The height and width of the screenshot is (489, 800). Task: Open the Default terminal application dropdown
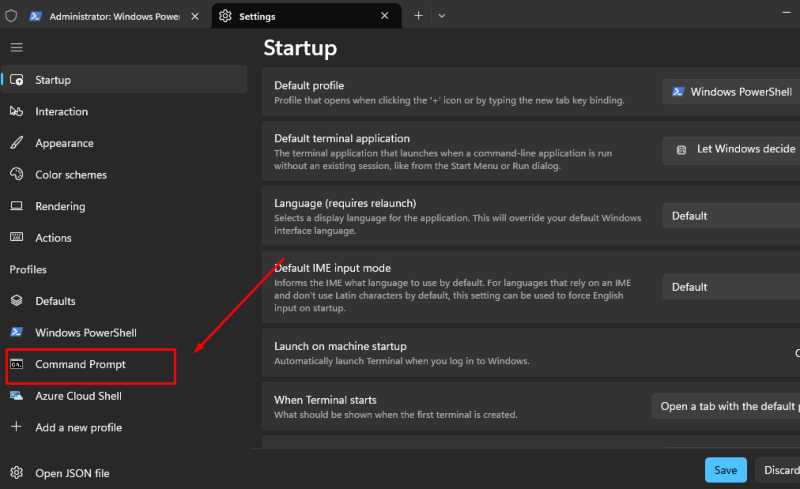pyautogui.click(x=731, y=149)
